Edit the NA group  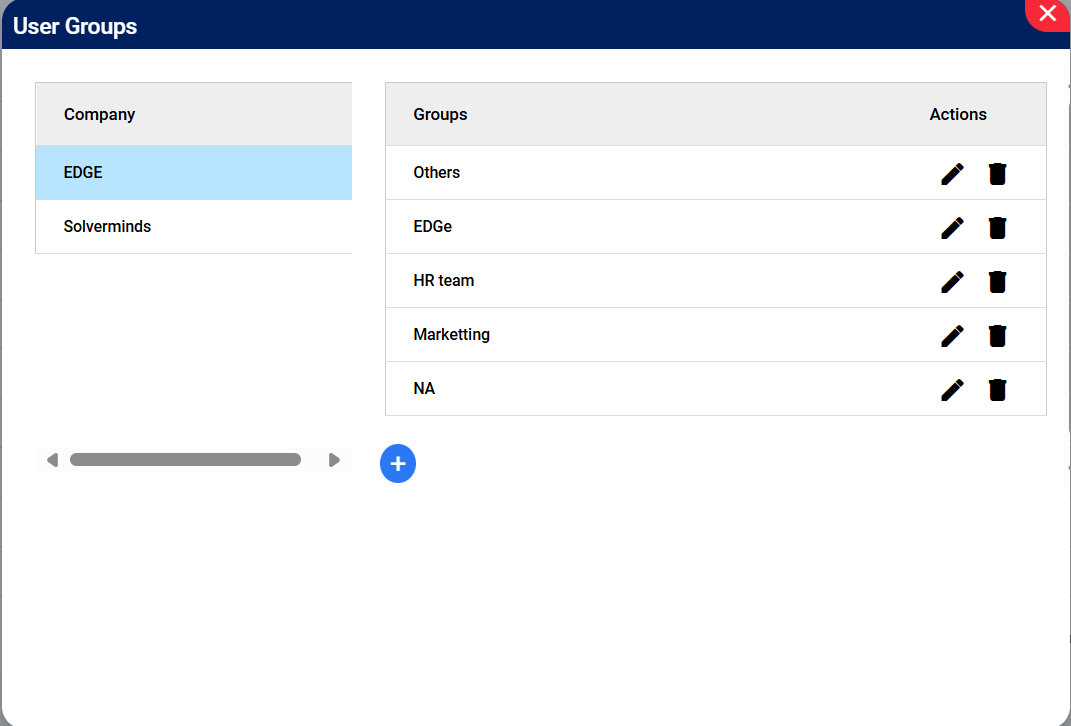952,390
